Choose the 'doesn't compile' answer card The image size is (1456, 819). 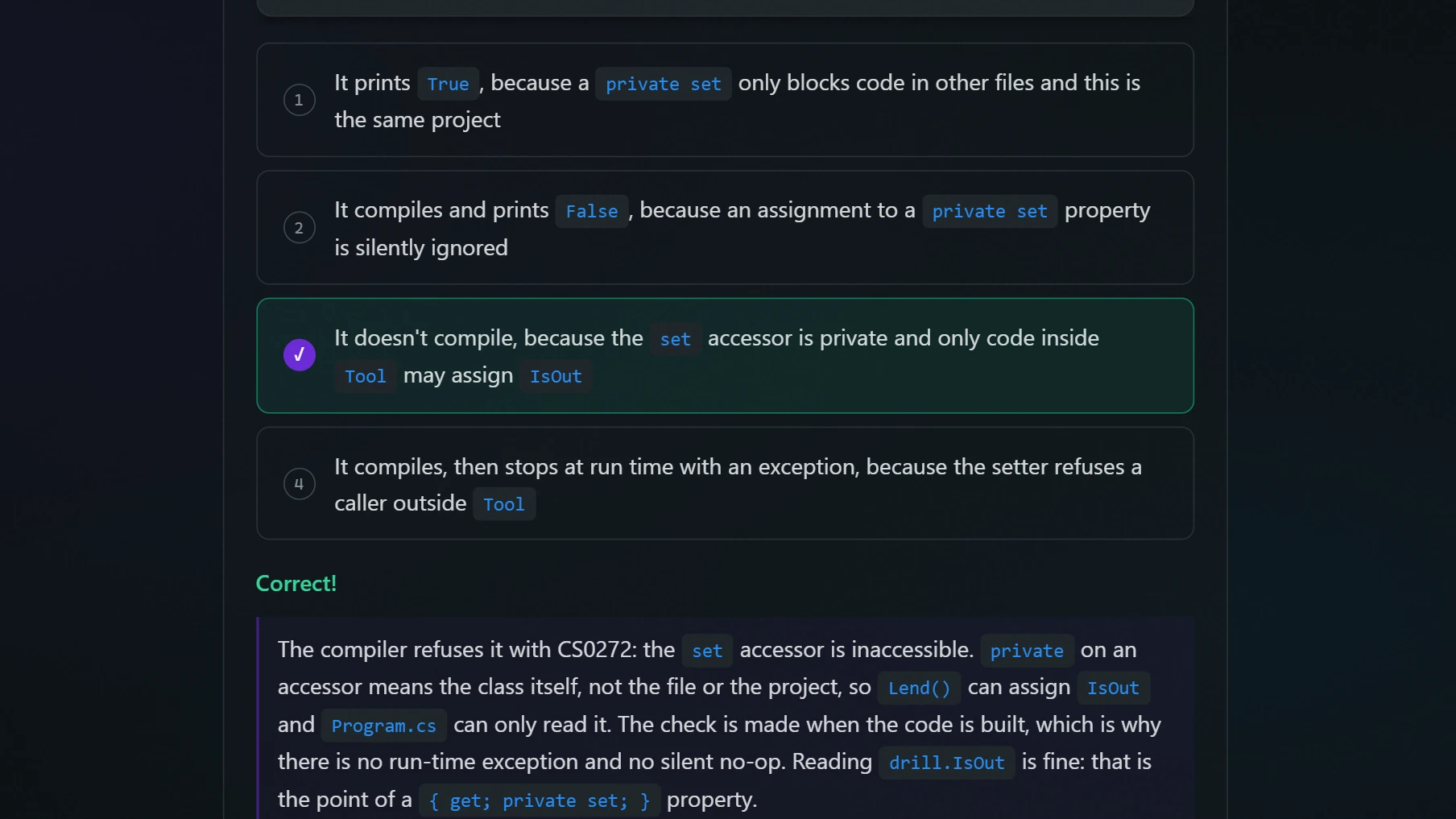(725, 356)
